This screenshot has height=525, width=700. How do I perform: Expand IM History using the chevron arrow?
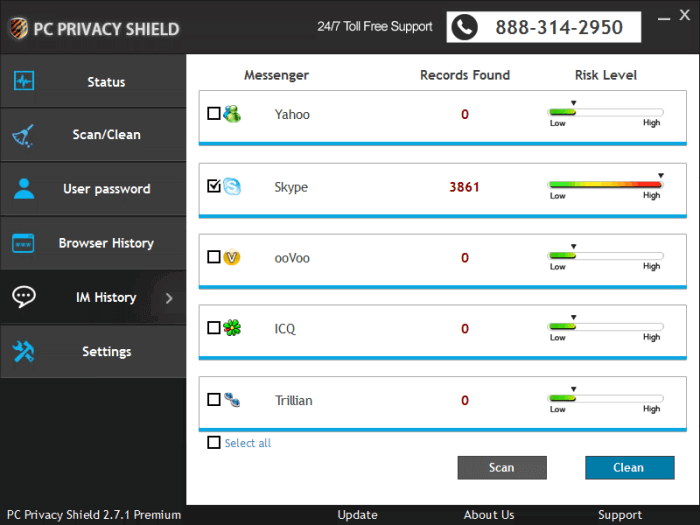[x=169, y=298]
